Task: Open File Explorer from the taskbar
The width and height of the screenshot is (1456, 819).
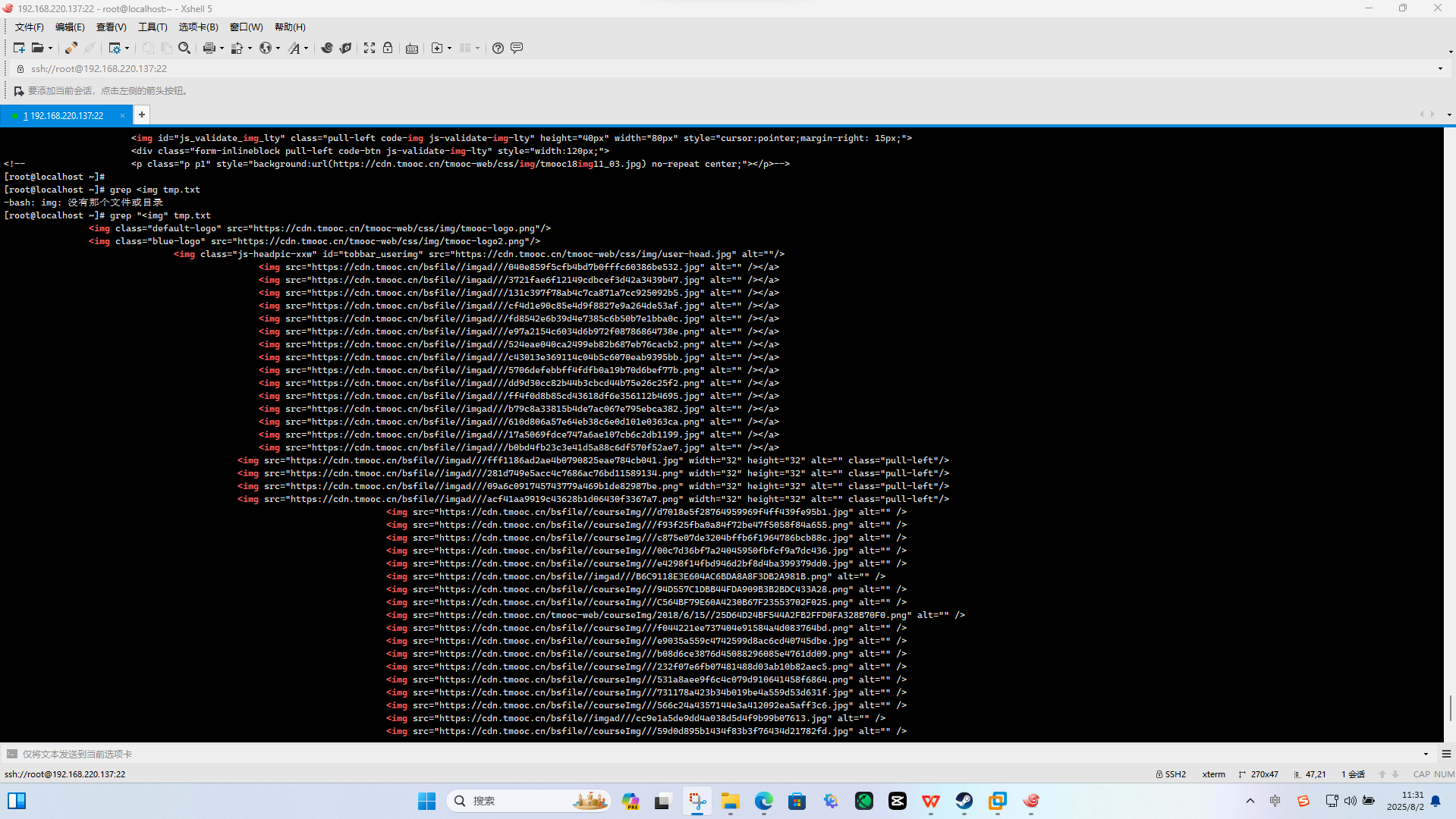Action: coord(731,801)
